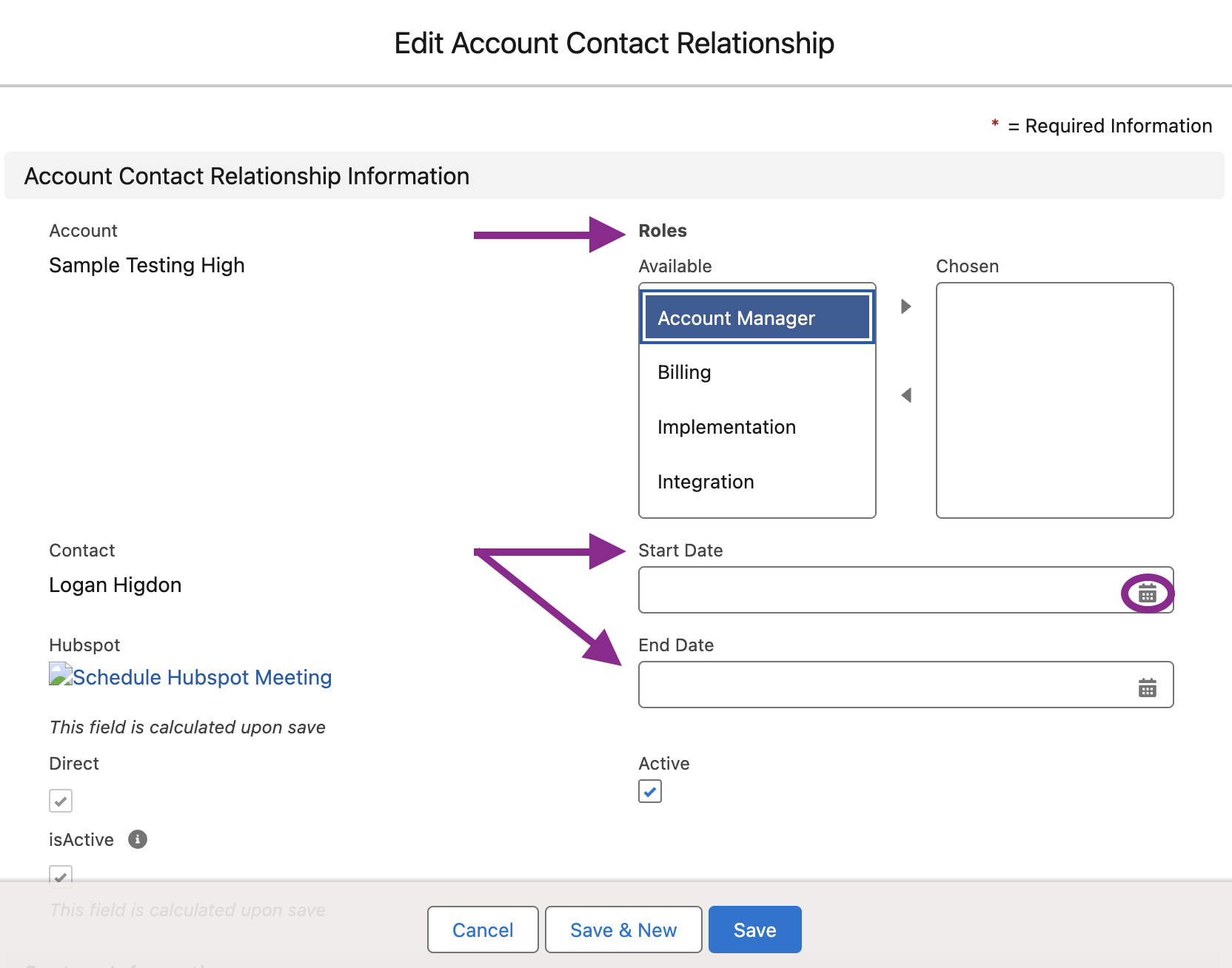Image resolution: width=1232 pixels, height=968 pixels.
Task: Select Account Manager in Available roles
Action: coord(757,317)
